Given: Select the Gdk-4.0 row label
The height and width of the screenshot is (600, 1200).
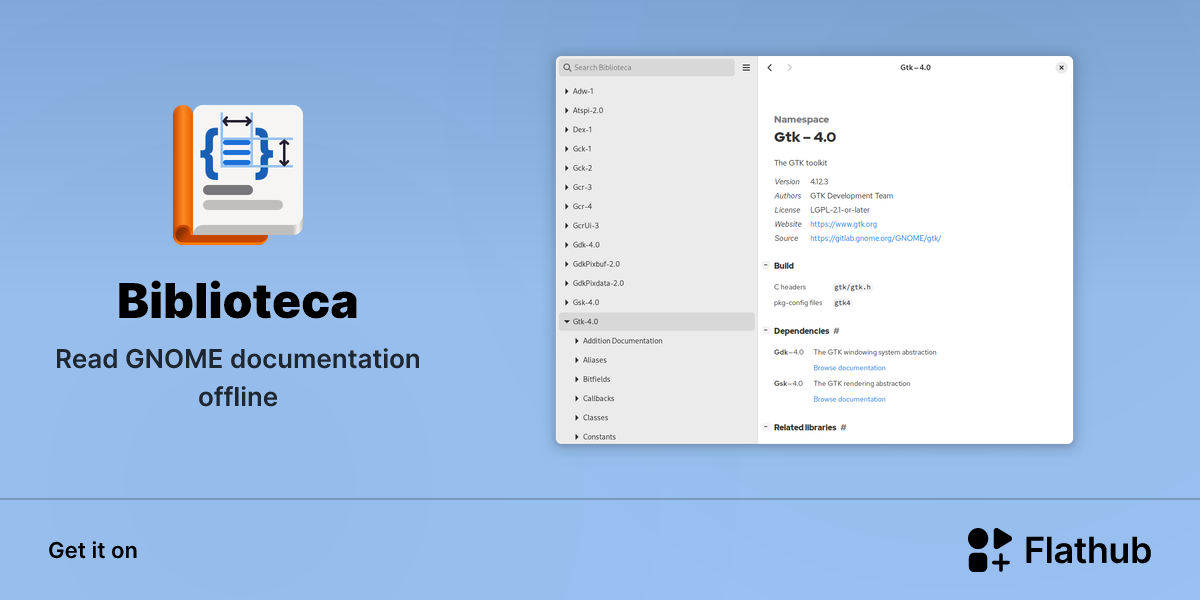Looking at the screenshot, I should (586, 245).
